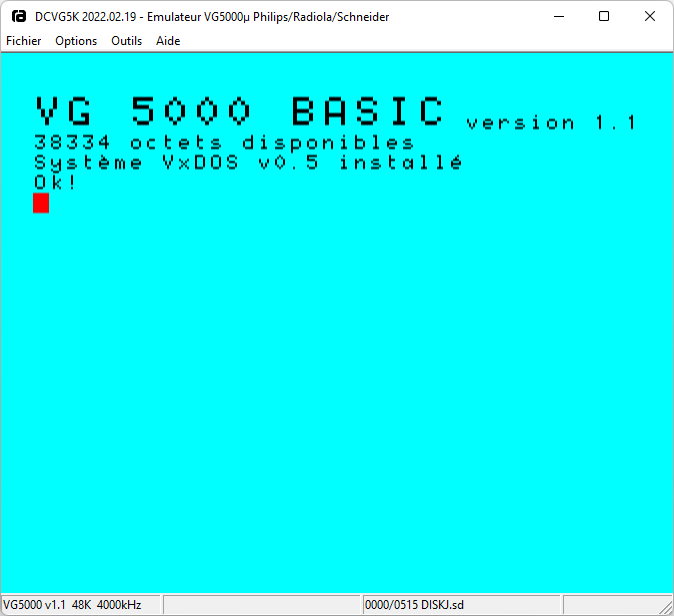
Task: Click the red cursor block in emulator
Action: coord(41,203)
